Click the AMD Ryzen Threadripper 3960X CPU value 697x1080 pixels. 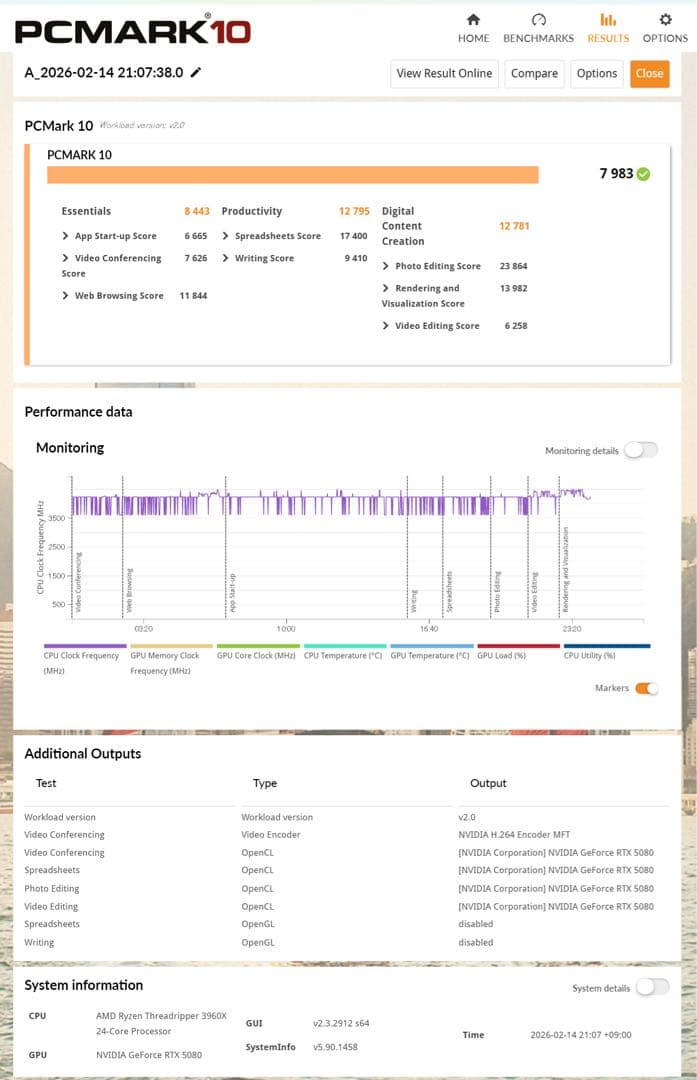(161, 1023)
